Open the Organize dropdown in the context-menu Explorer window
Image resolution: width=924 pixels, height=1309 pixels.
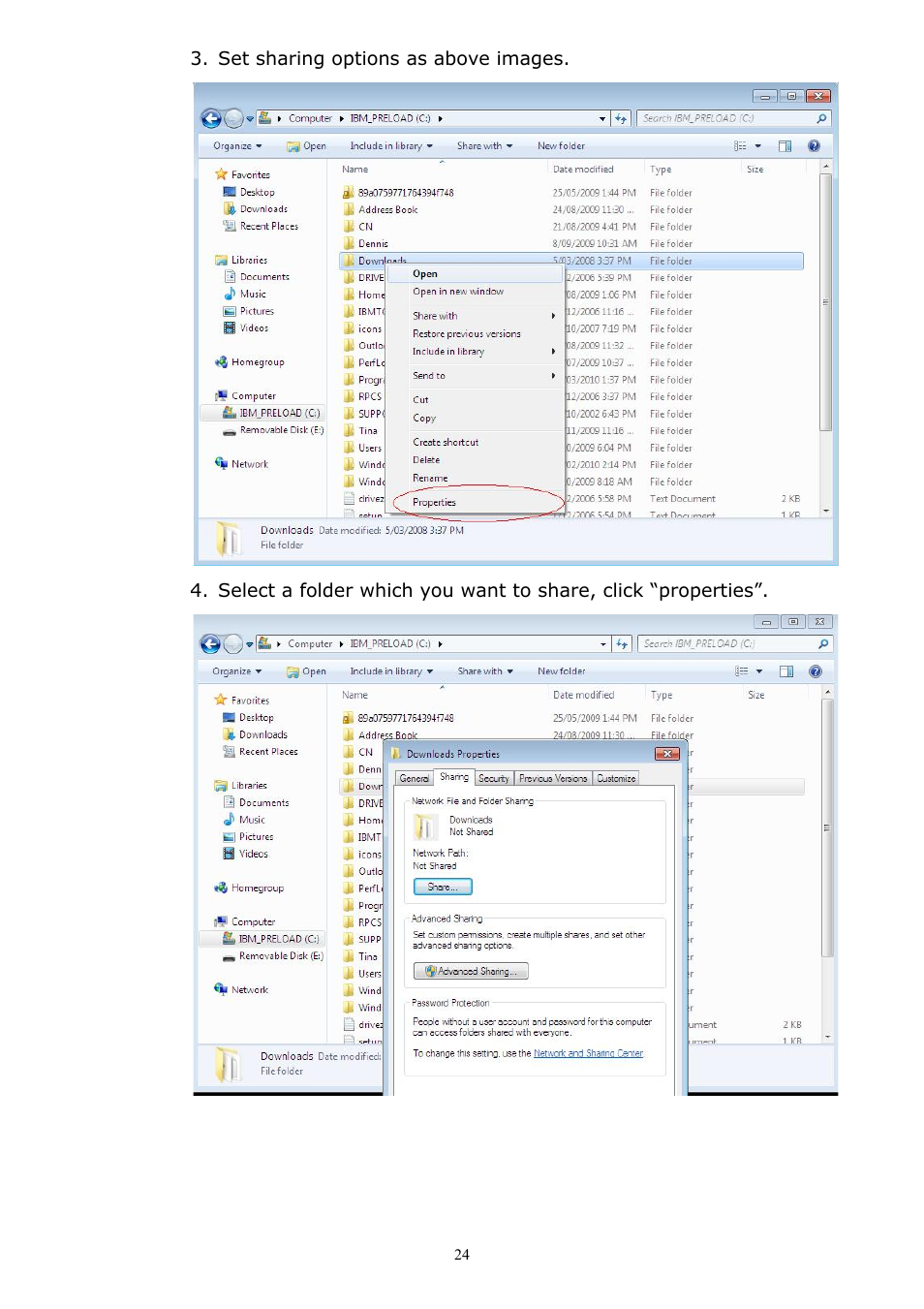pyautogui.click(x=237, y=146)
